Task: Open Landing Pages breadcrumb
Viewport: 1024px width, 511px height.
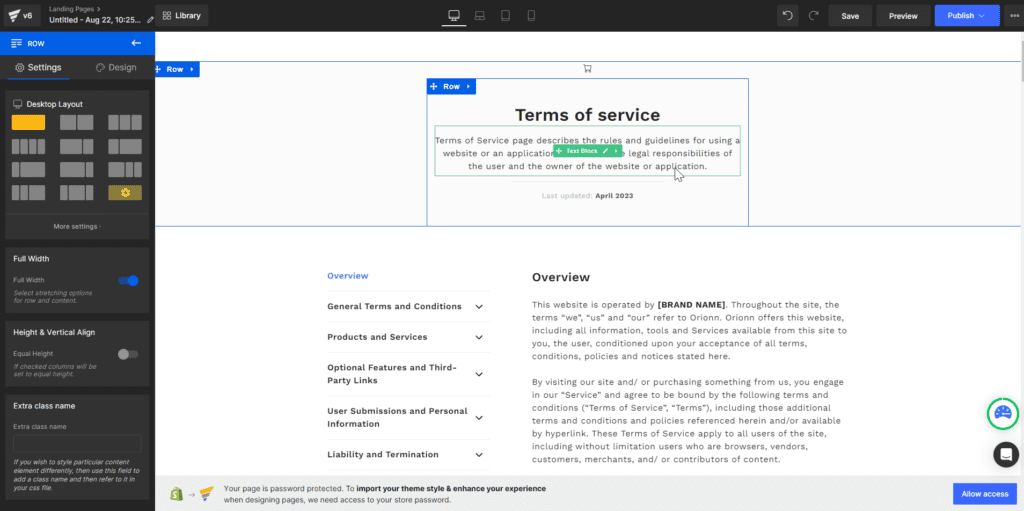Action: pos(71,9)
